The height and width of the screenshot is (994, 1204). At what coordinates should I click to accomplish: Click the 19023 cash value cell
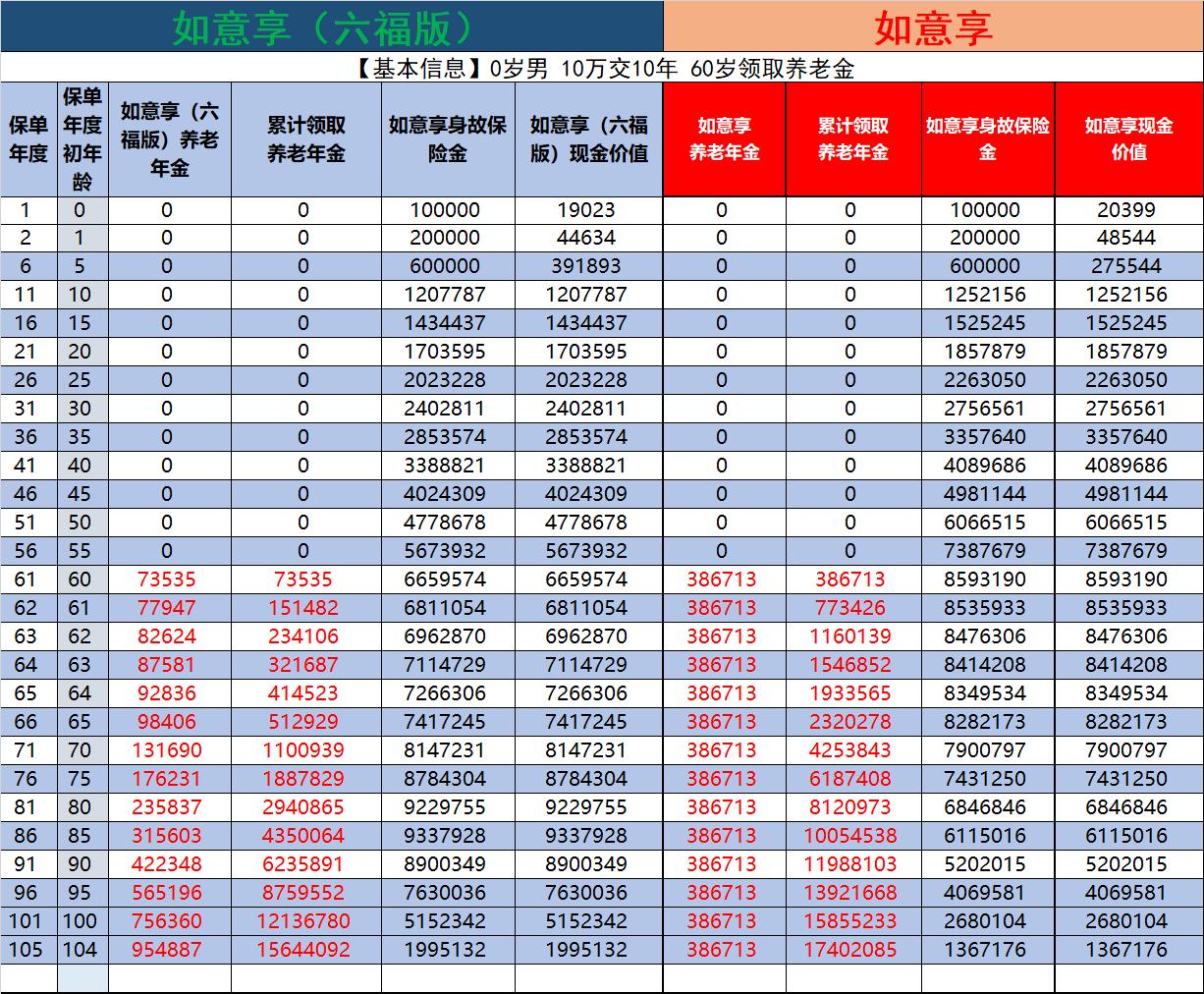pos(588,209)
